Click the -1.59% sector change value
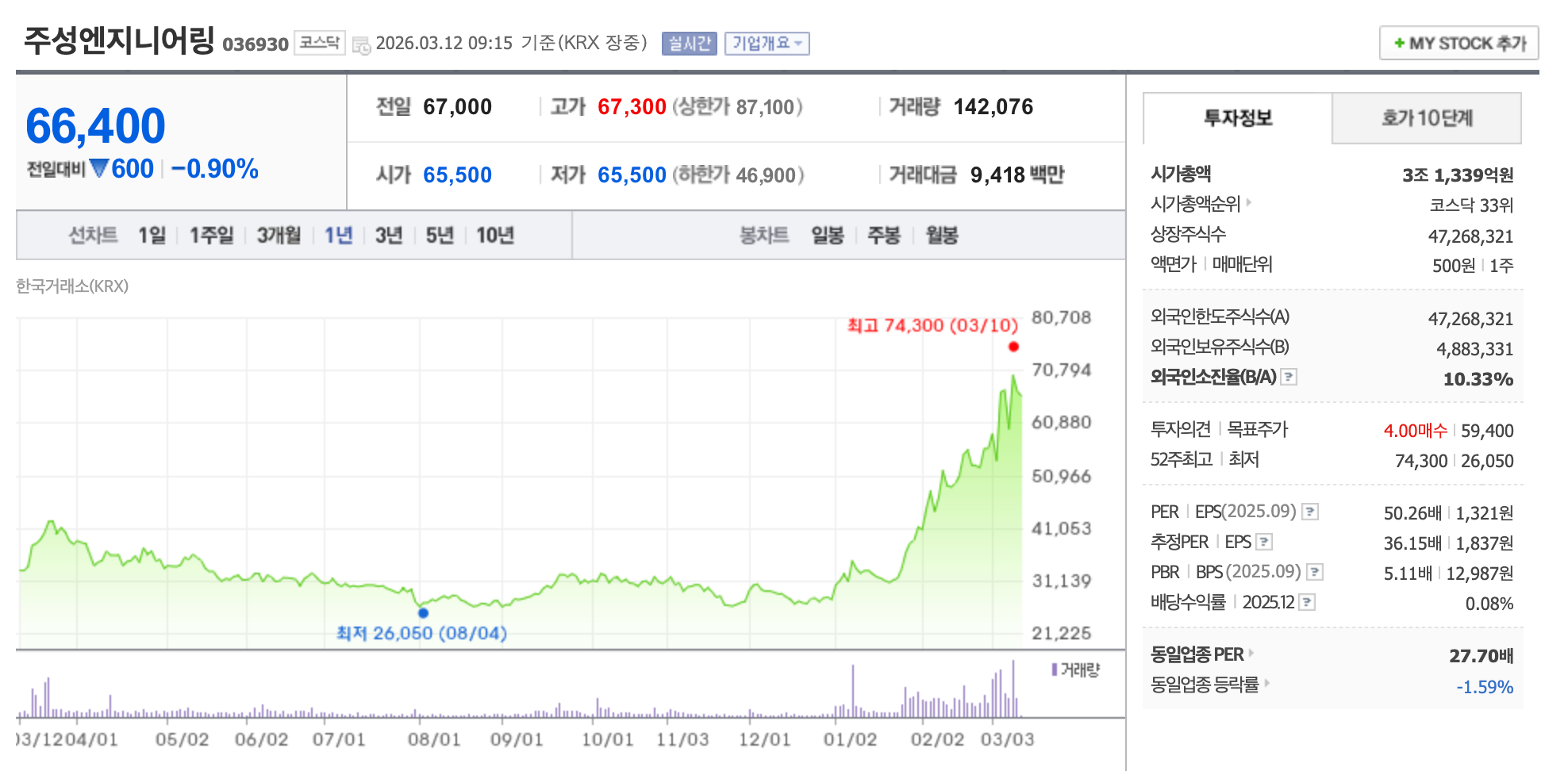1568x771 pixels. tap(1485, 687)
